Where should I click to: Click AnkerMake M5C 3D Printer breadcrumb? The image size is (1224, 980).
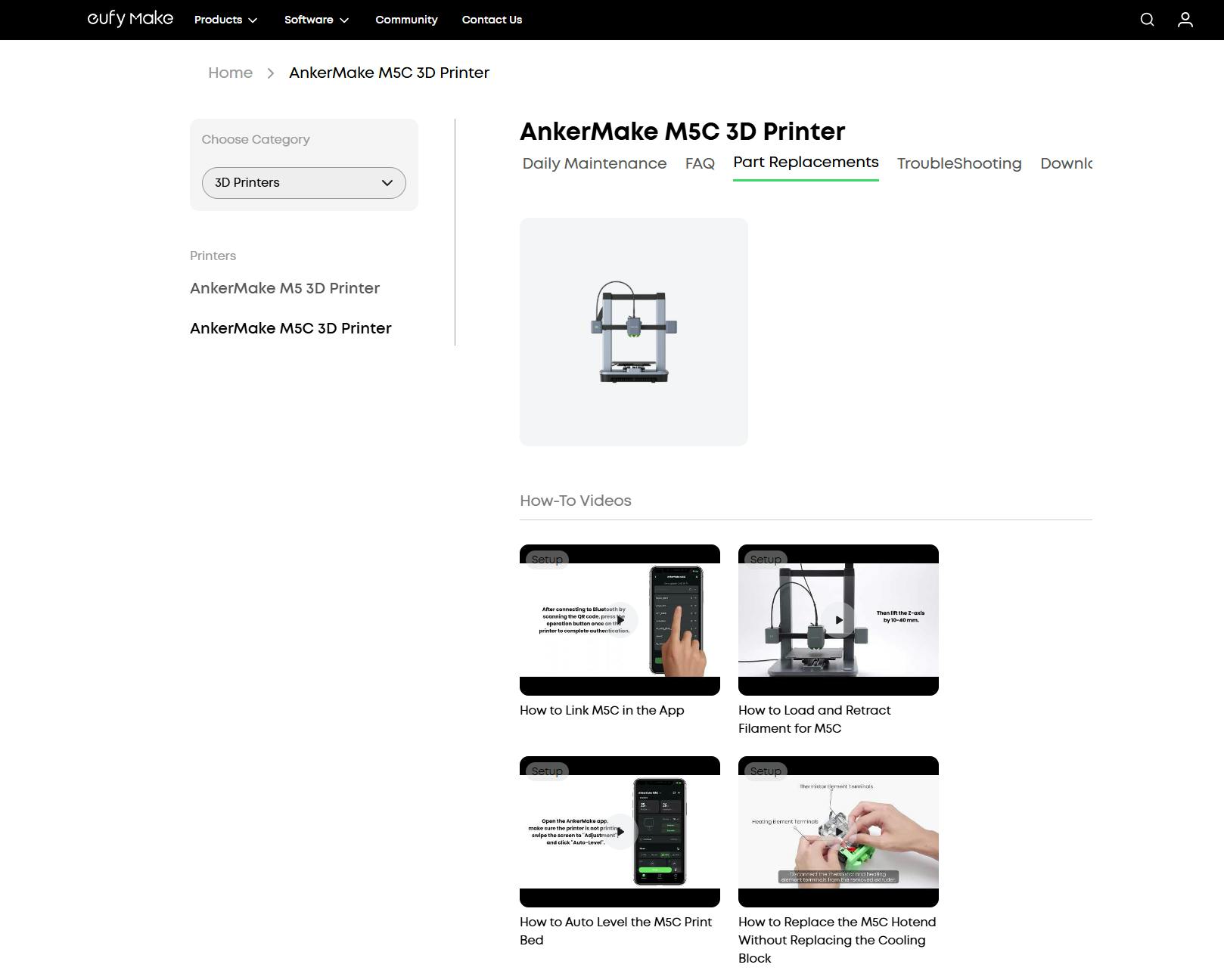tap(389, 73)
